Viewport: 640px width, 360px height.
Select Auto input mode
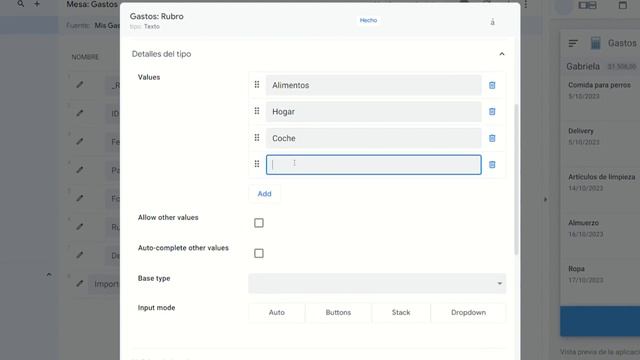(x=277, y=312)
